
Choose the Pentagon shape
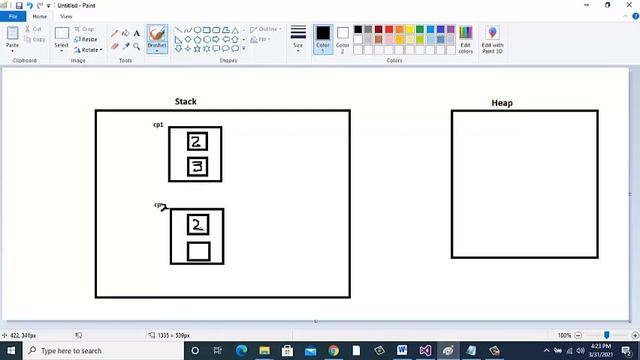[197, 40]
